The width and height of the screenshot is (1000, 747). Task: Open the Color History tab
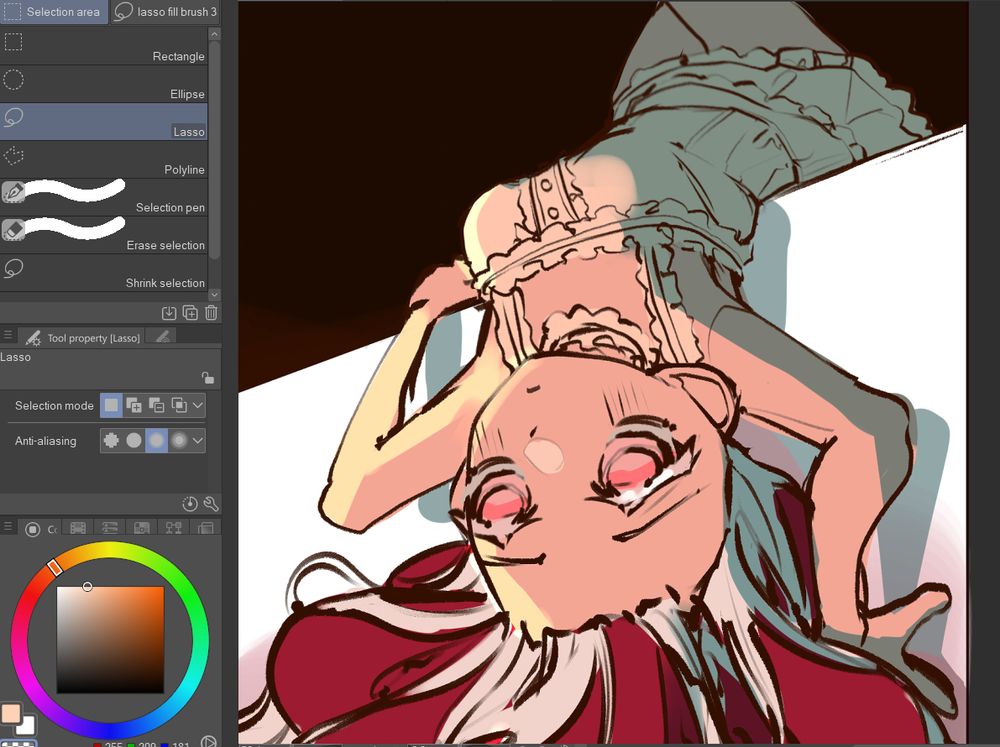click(205, 528)
